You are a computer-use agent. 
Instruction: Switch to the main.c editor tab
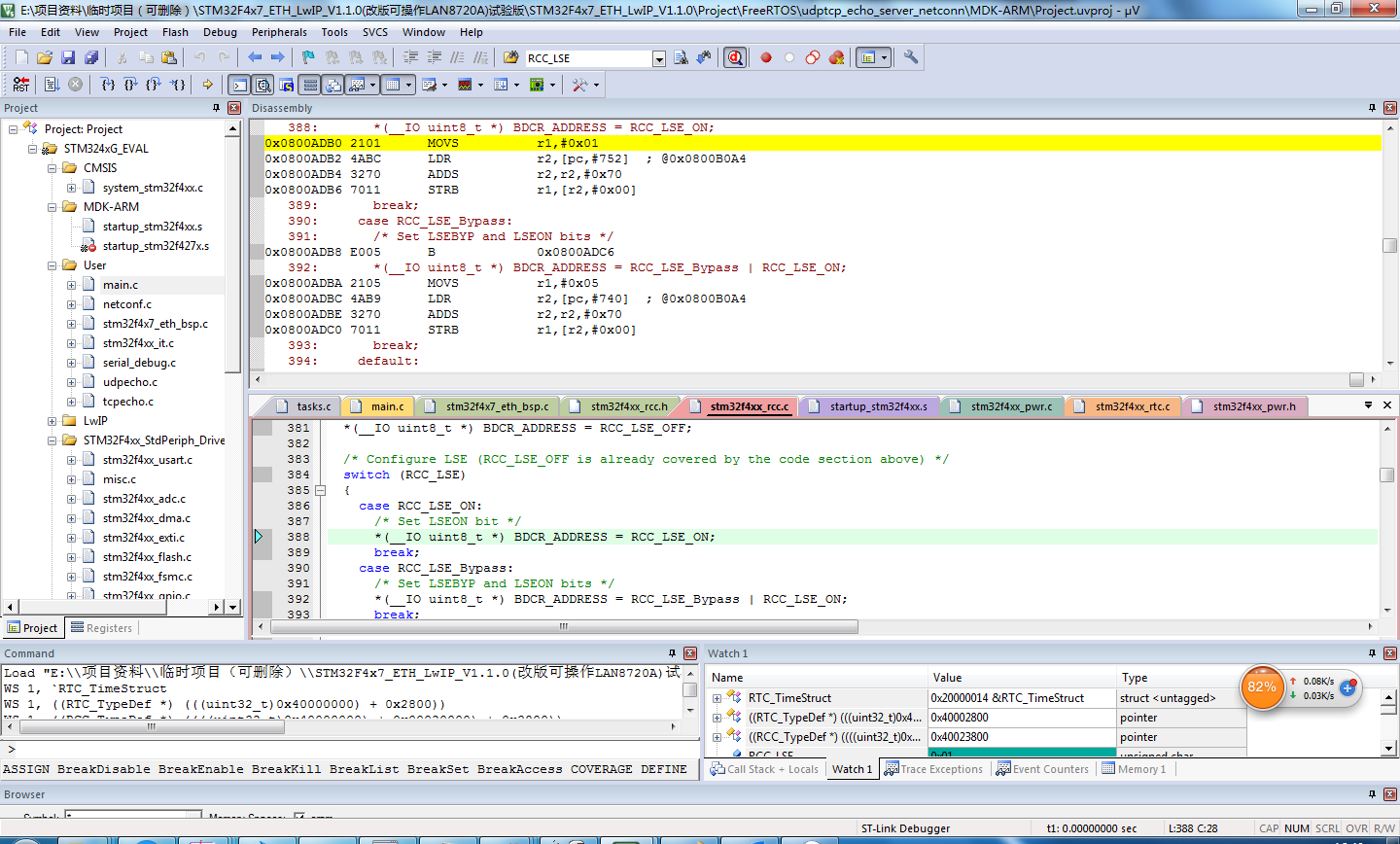(x=379, y=406)
